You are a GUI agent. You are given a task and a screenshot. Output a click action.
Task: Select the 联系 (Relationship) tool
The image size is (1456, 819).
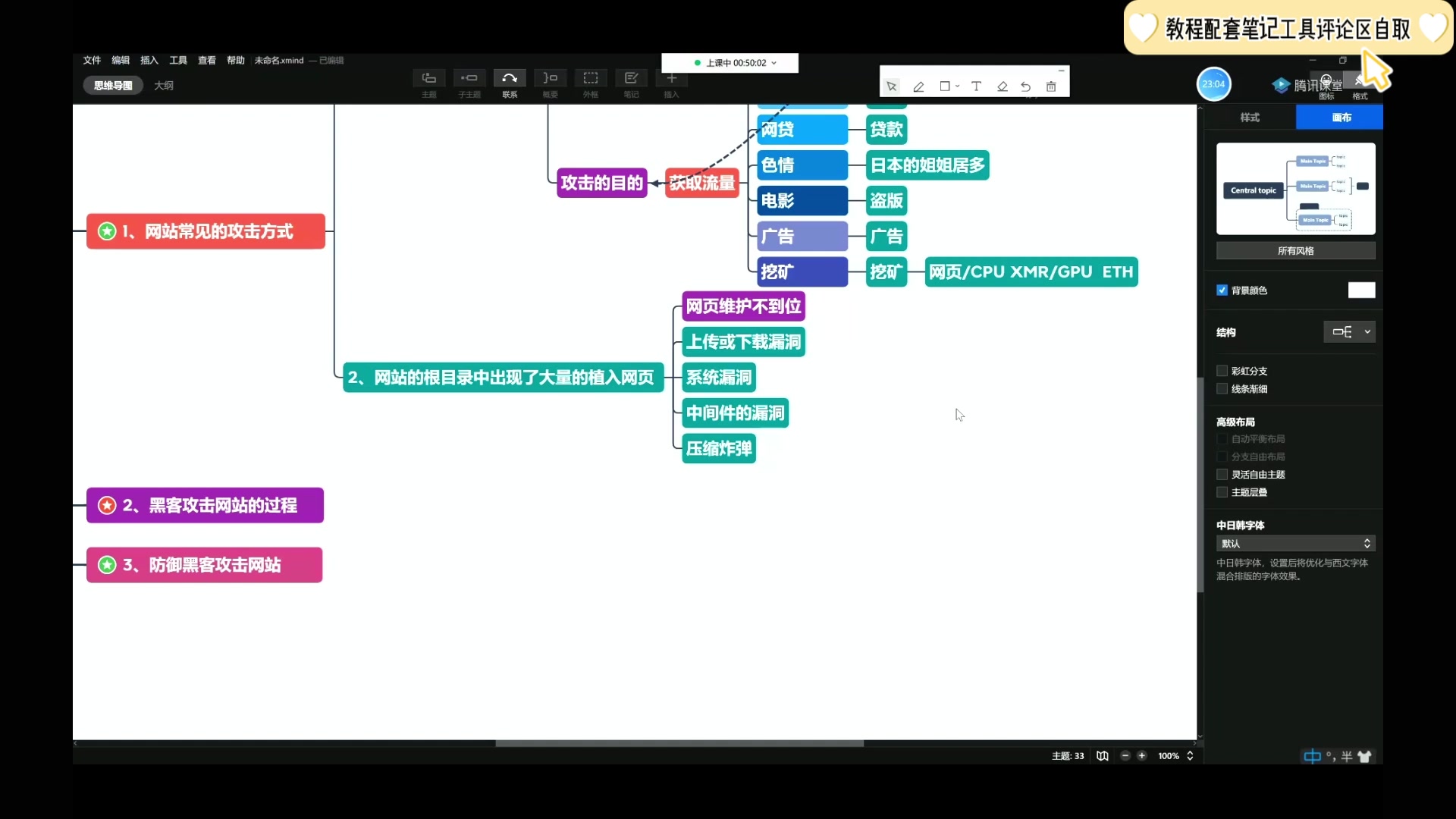[x=510, y=78]
